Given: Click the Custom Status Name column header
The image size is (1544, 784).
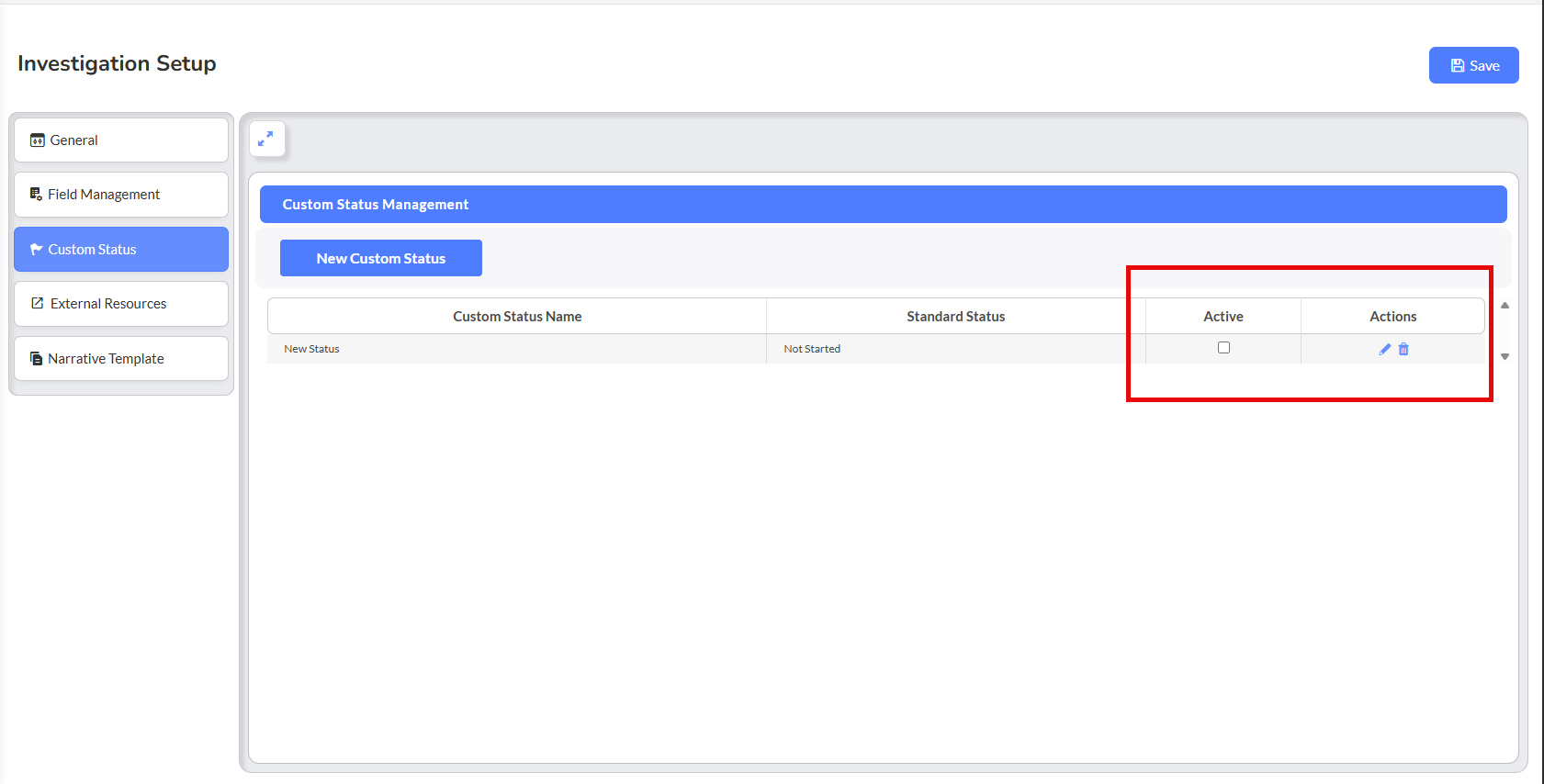Looking at the screenshot, I should [517, 317].
